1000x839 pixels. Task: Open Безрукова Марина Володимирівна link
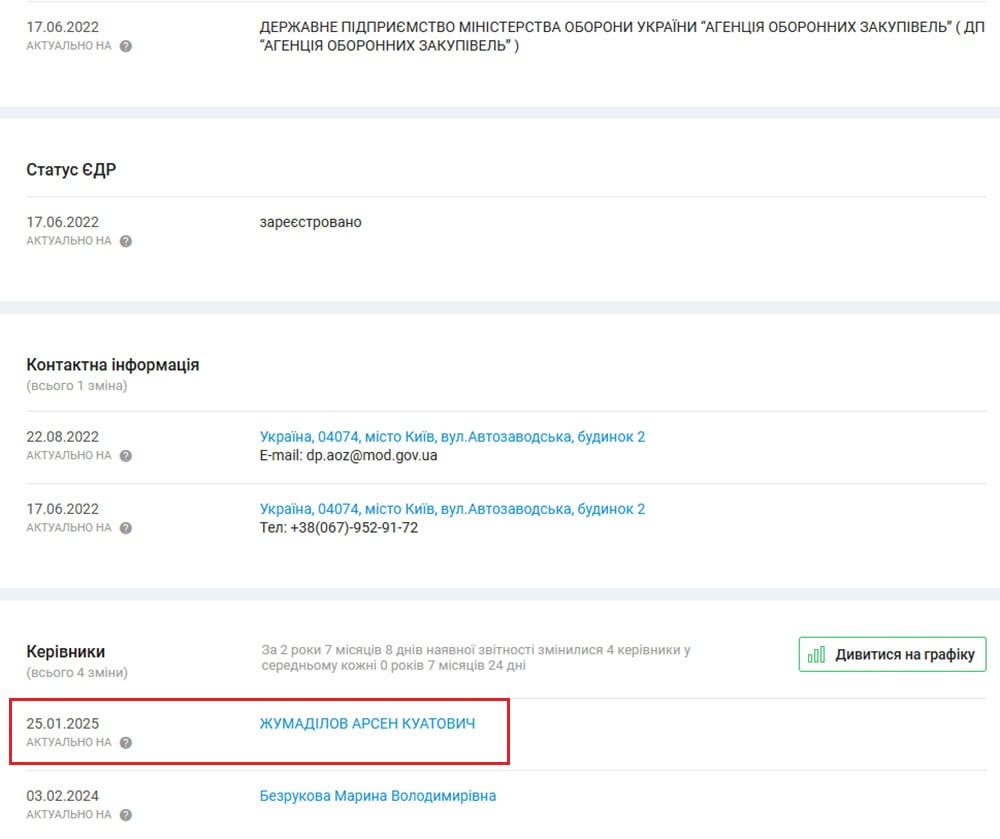[377, 796]
